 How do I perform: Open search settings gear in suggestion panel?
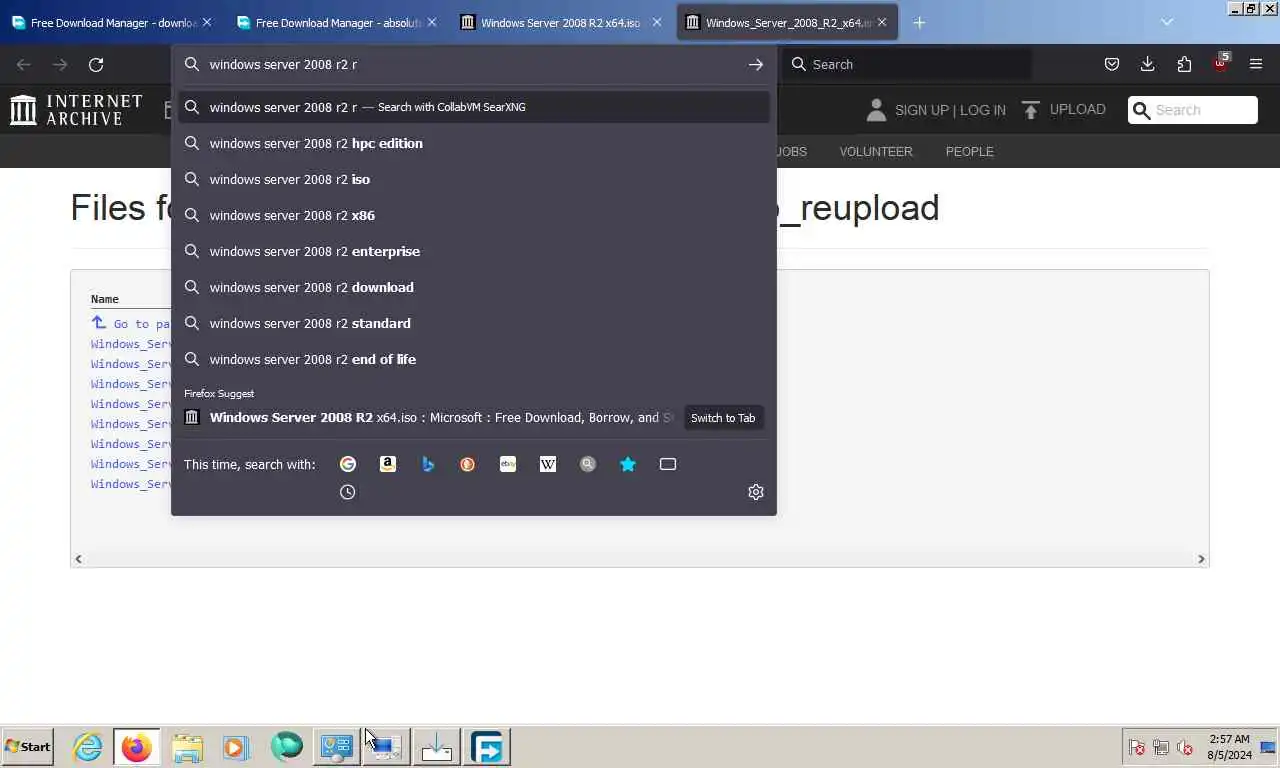coord(756,492)
